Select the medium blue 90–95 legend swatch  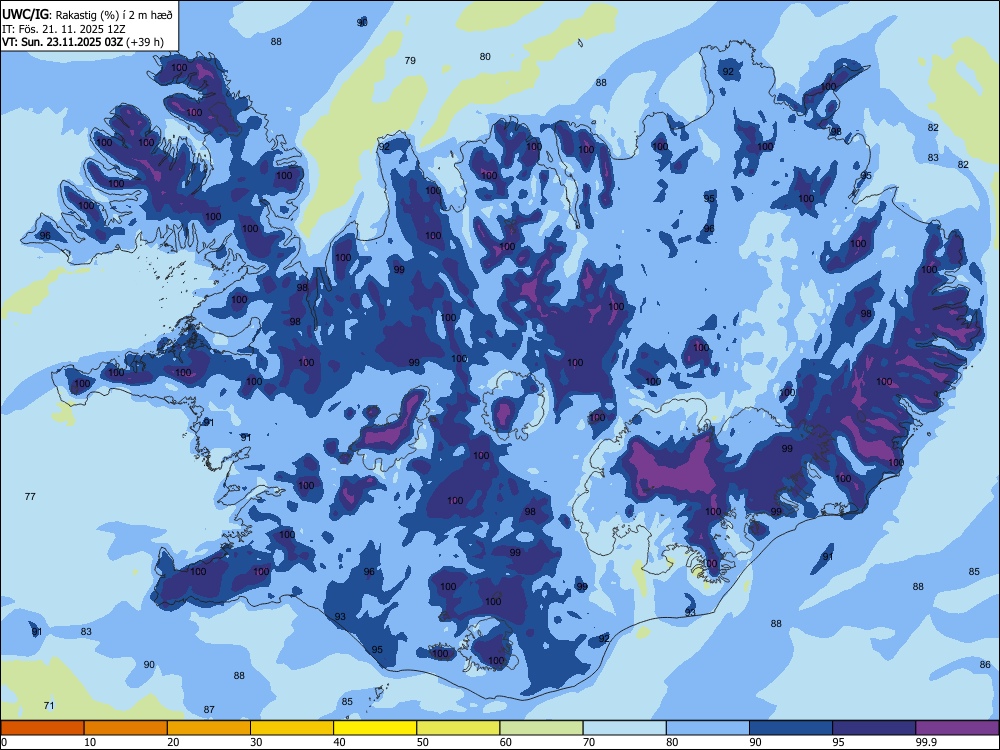coord(791,728)
